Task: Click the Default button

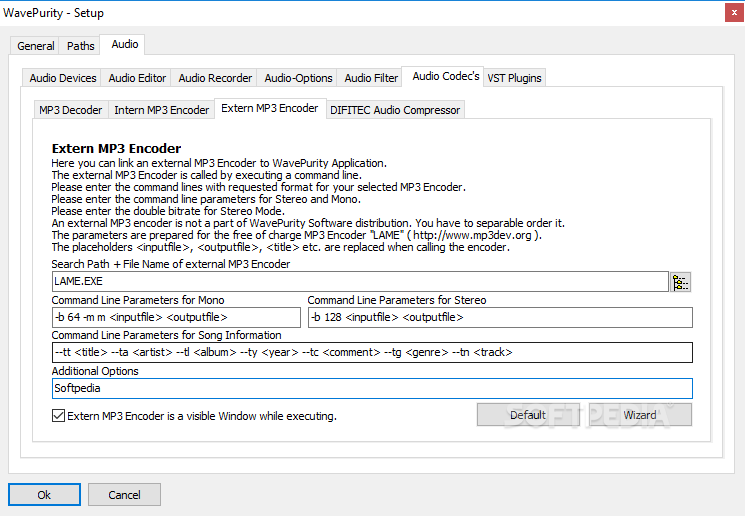Action: (x=528, y=415)
